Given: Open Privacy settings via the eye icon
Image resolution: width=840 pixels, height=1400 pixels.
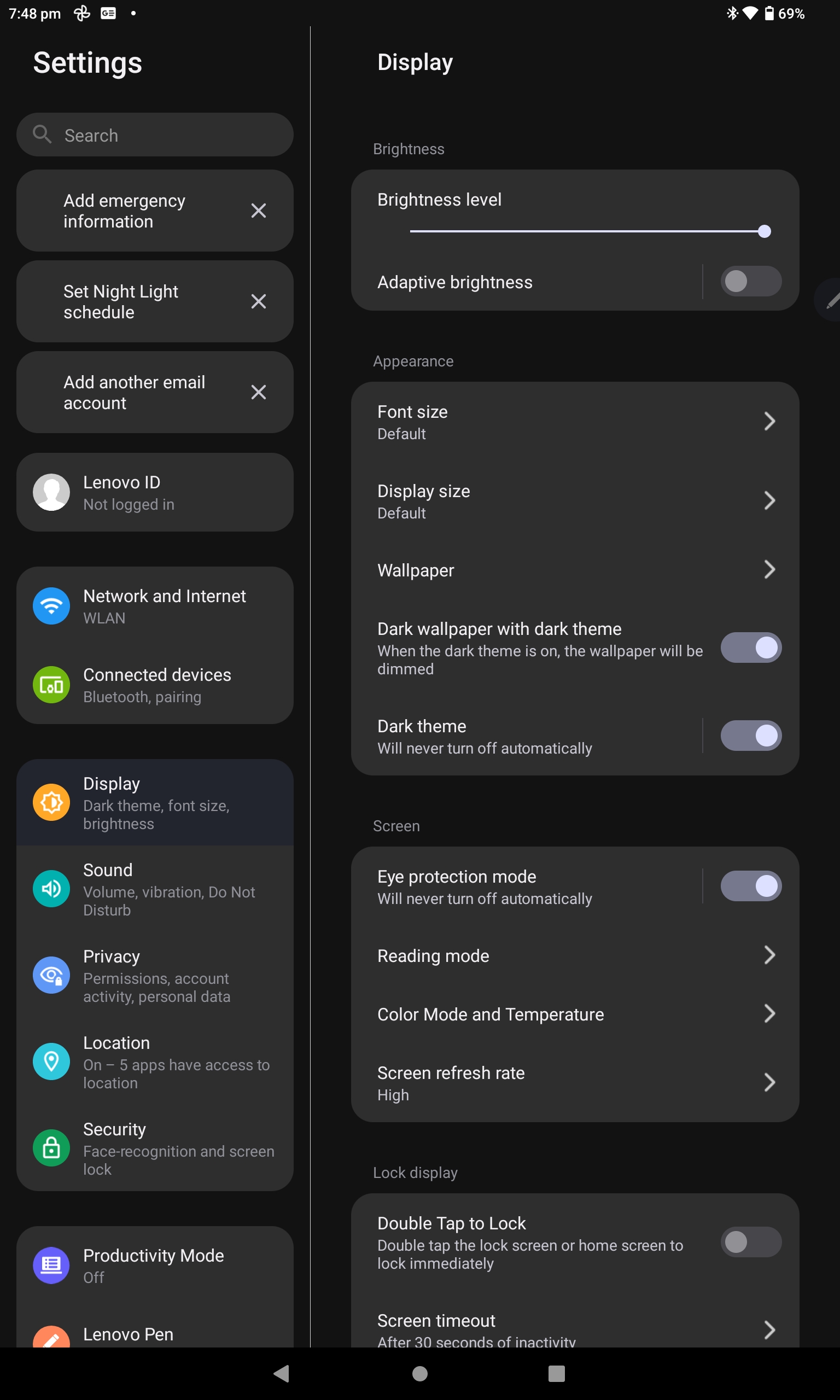Looking at the screenshot, I should [x=51, y=975].
